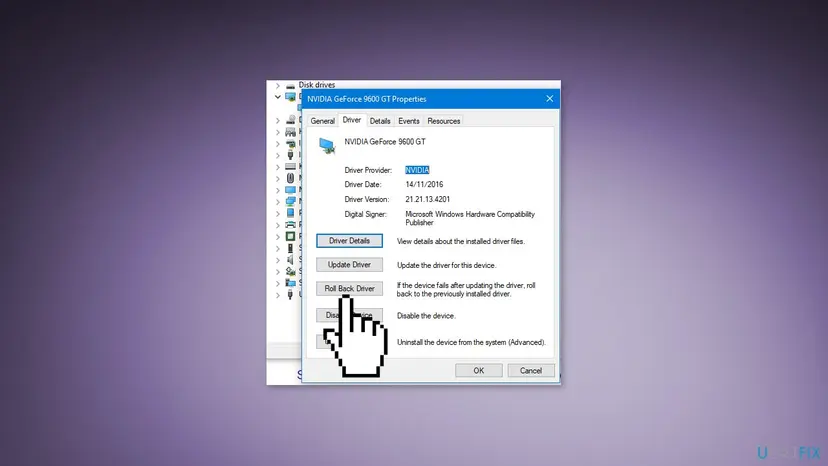Expand the DVD drive category chevron

pyautogui.click(x=278, y=120)
